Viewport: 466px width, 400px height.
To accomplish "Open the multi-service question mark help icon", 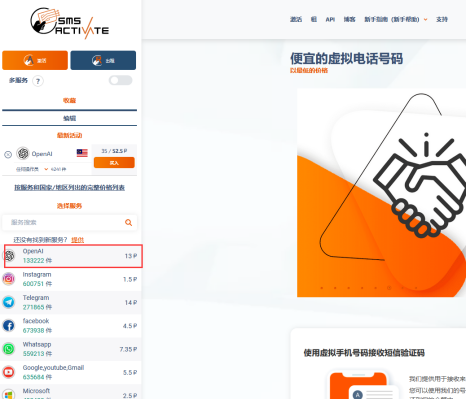I will click(x=38, y=81).
